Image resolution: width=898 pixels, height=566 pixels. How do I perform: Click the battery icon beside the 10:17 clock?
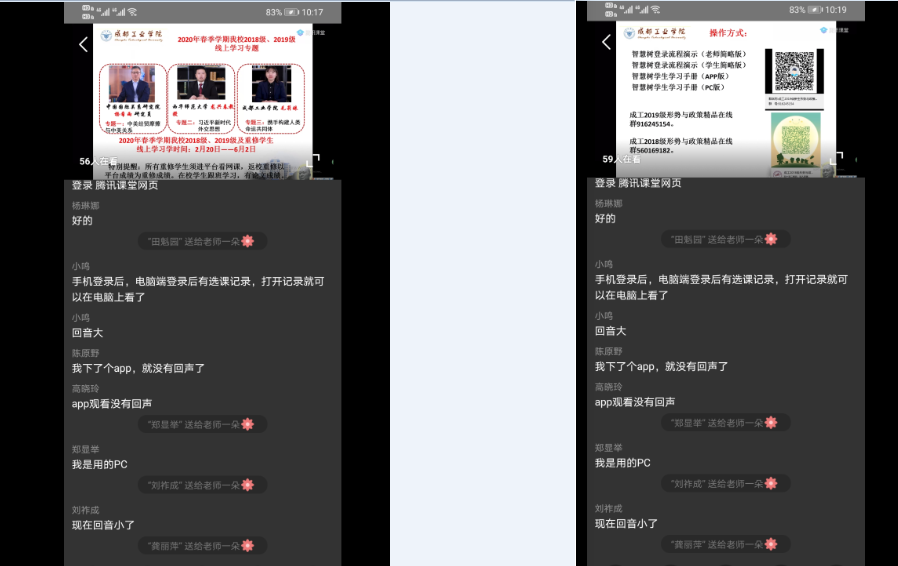click(291, 11)
